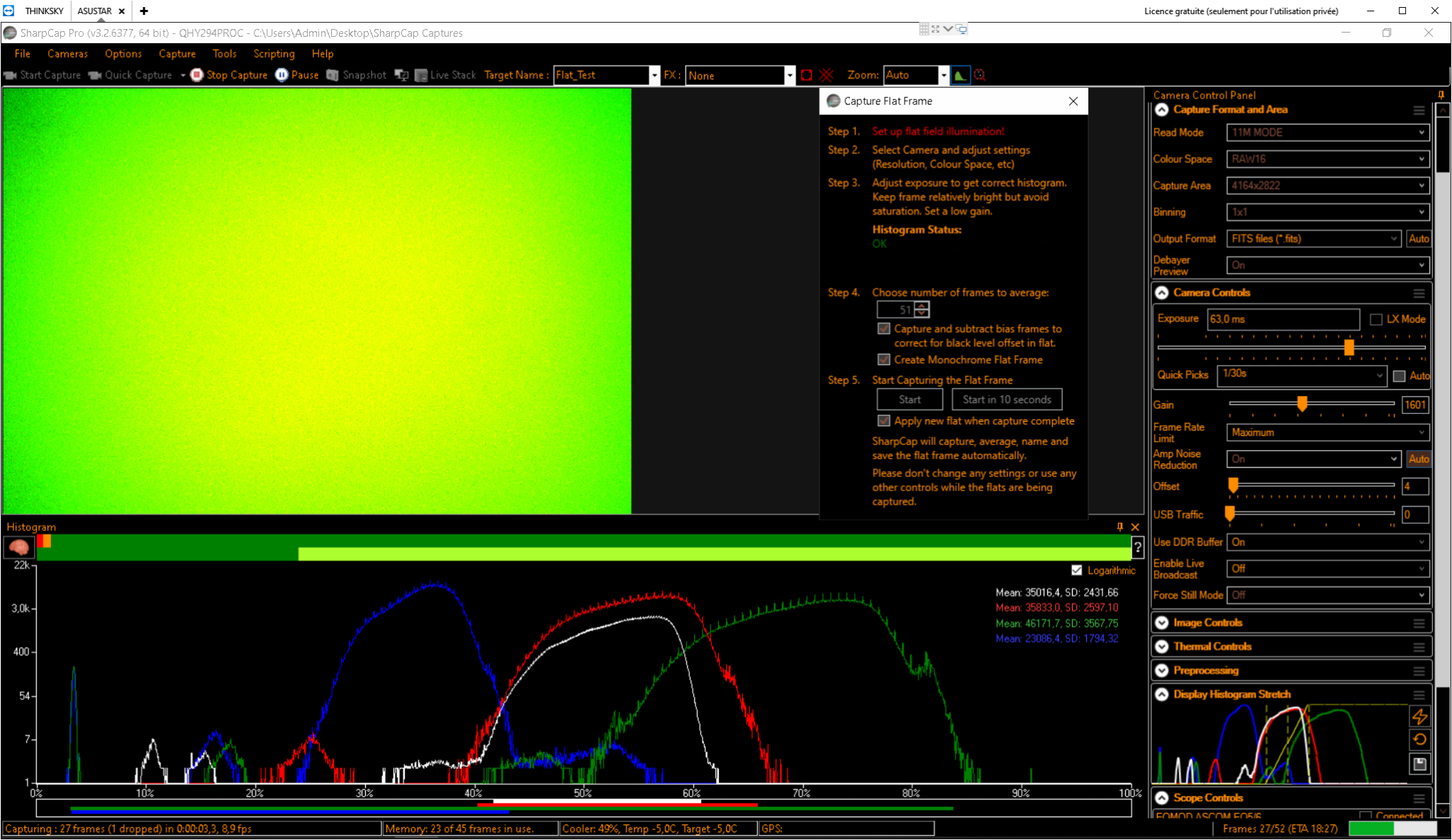Open the Read Mode dropdown

click(x=1328, y=133)
